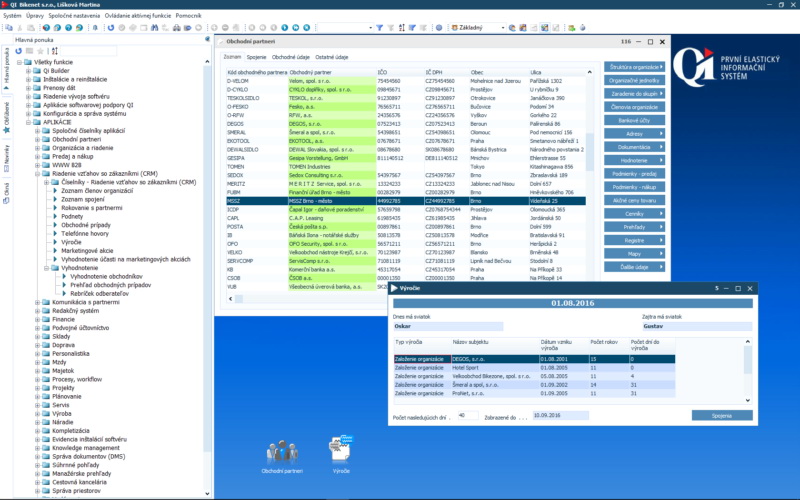Image resolution: width=800 pixels, height=500 pixels.
Task: Click the Všetky funkcie folder icon
Action: click(28, 62)
